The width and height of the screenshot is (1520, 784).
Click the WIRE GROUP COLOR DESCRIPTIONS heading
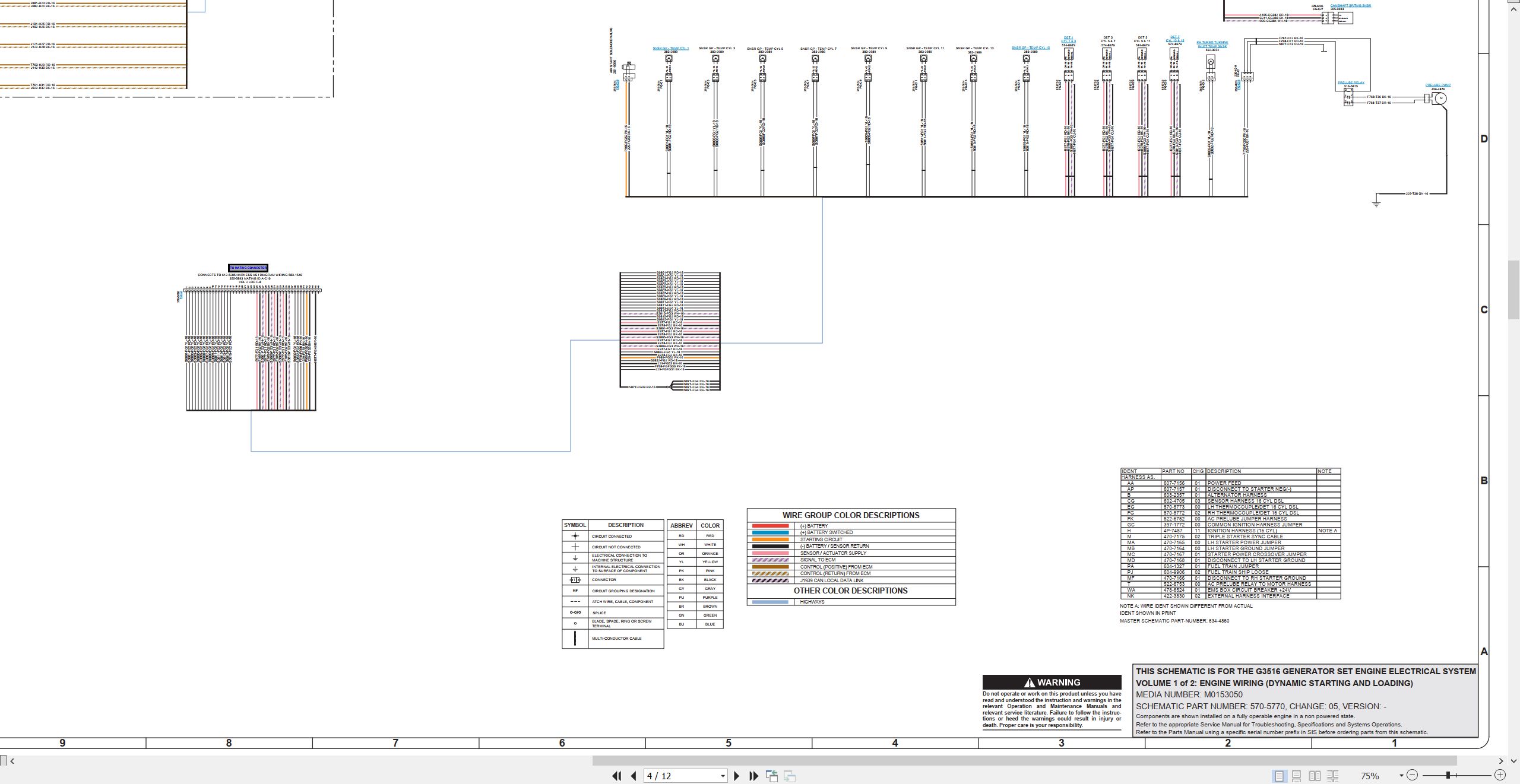tap(851, 515)
